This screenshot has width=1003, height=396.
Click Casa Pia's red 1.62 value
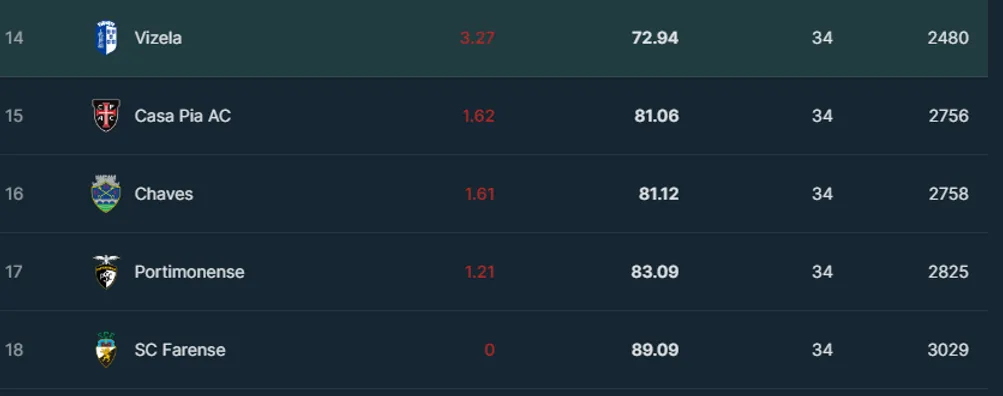click(478, 116)
